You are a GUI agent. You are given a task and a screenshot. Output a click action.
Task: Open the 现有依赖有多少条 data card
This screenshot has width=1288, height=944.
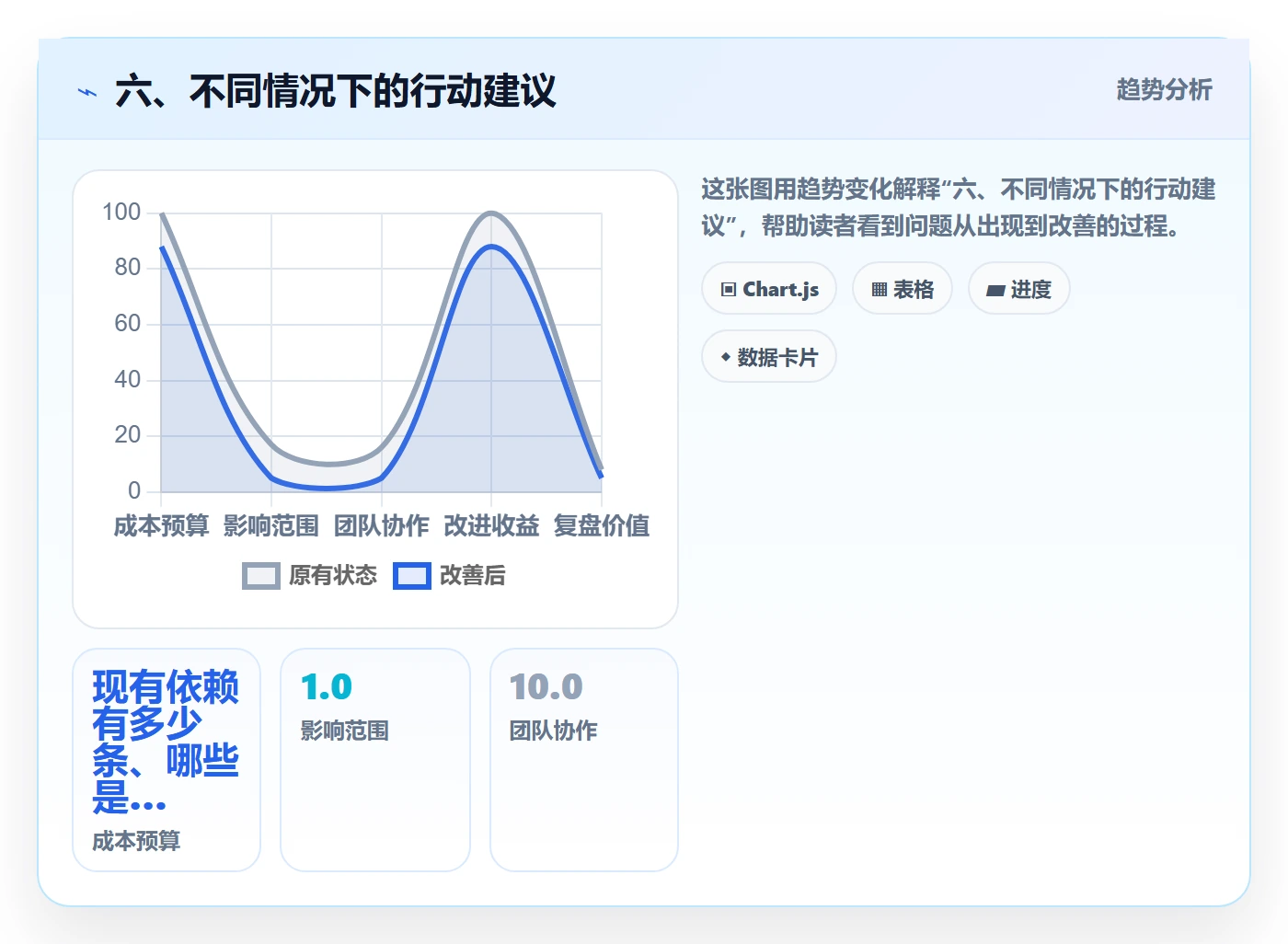click(167, 760)
